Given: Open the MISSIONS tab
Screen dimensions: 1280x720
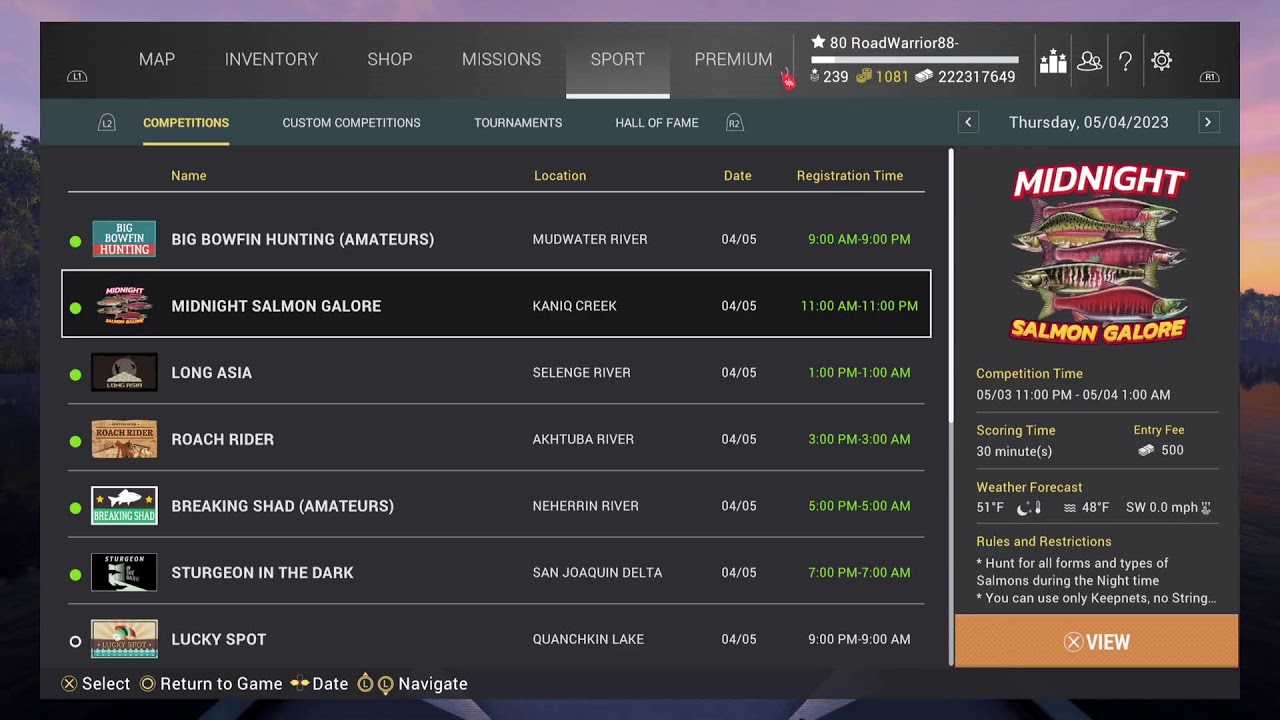Looking at the screenshot, I should (x=501, y=60).
